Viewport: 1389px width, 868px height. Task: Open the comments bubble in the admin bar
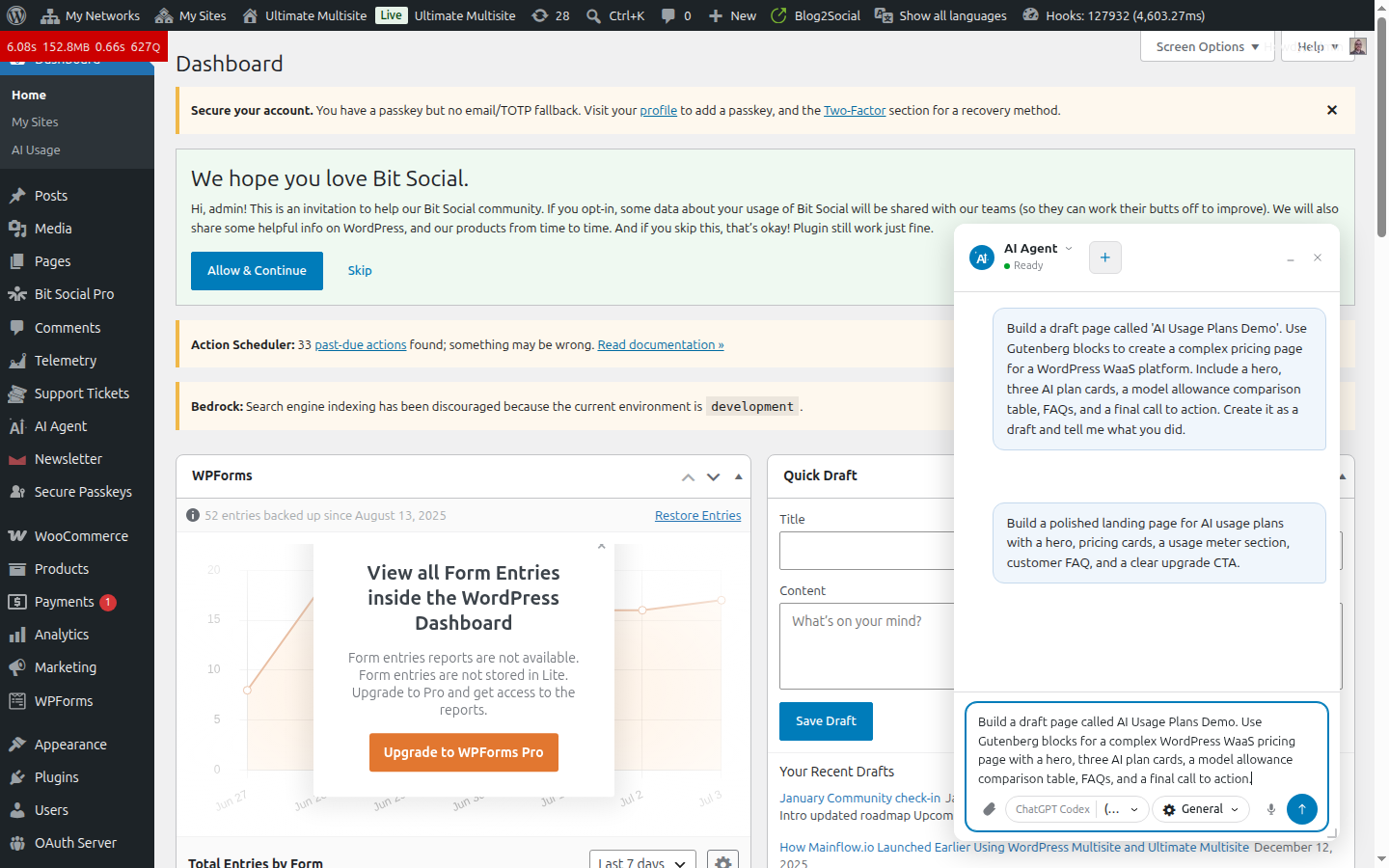[x=675, y=15]
